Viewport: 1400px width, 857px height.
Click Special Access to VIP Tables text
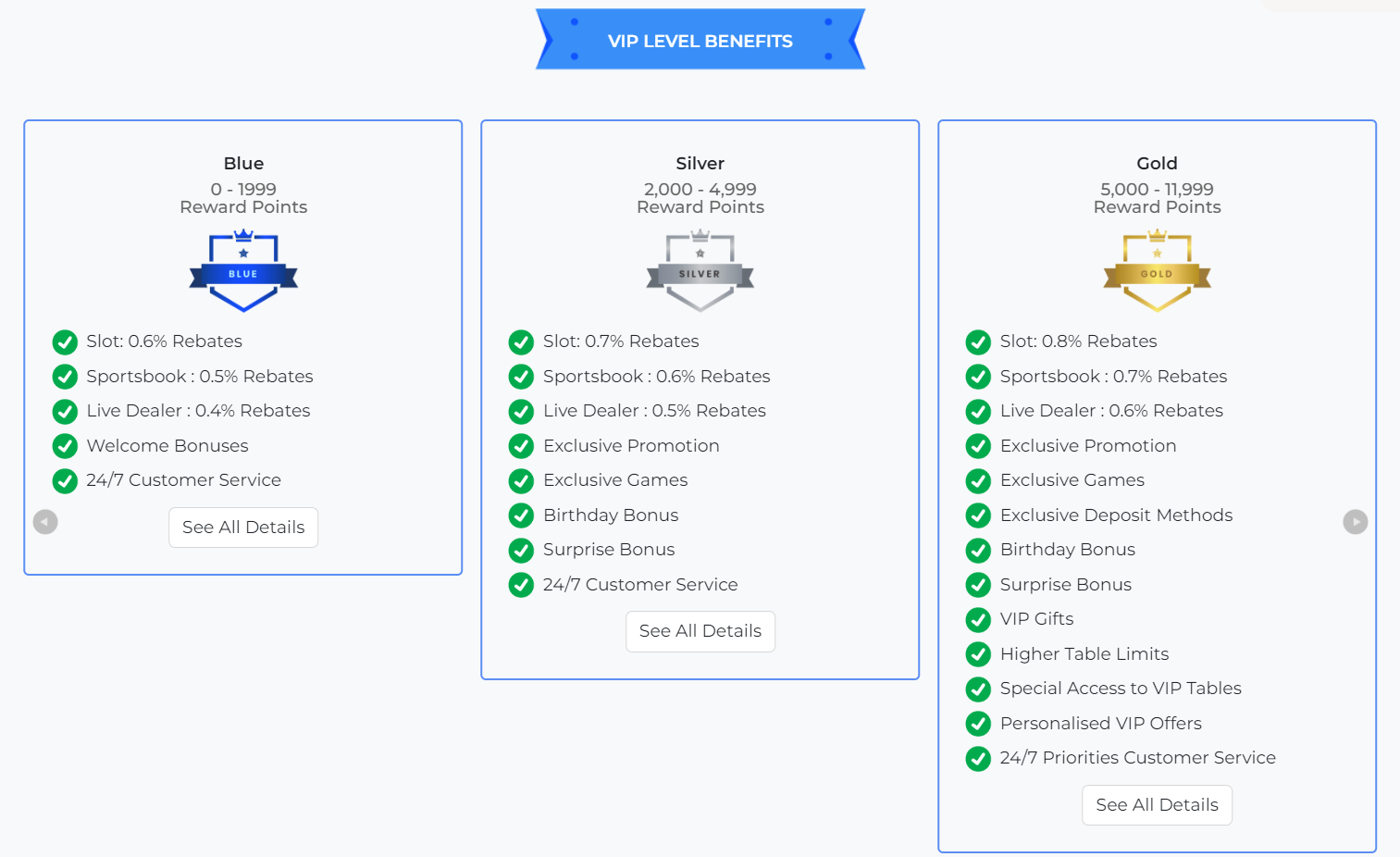click(x=1121, y=689)
